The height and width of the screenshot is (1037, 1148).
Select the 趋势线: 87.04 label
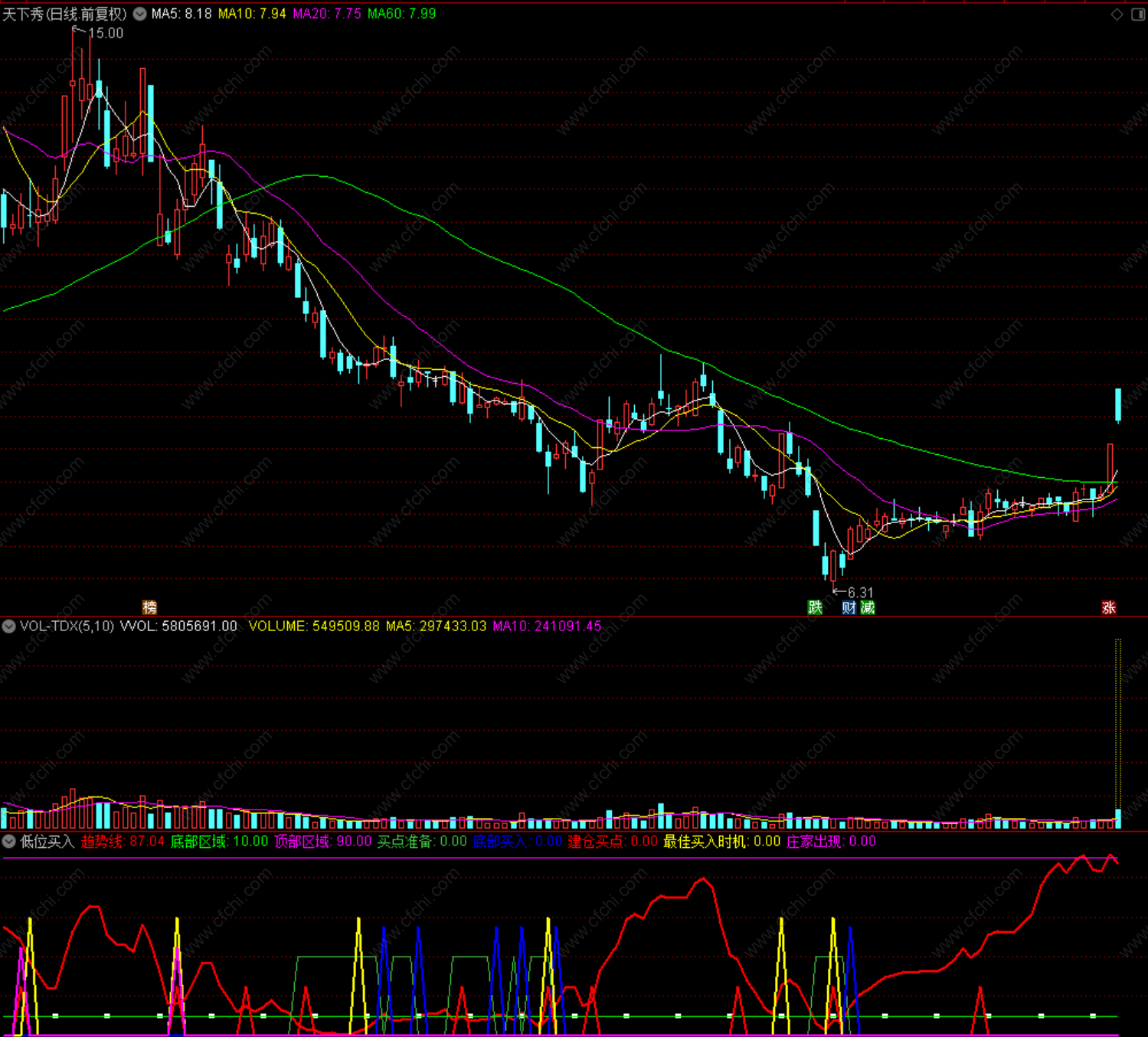(123, 841)
